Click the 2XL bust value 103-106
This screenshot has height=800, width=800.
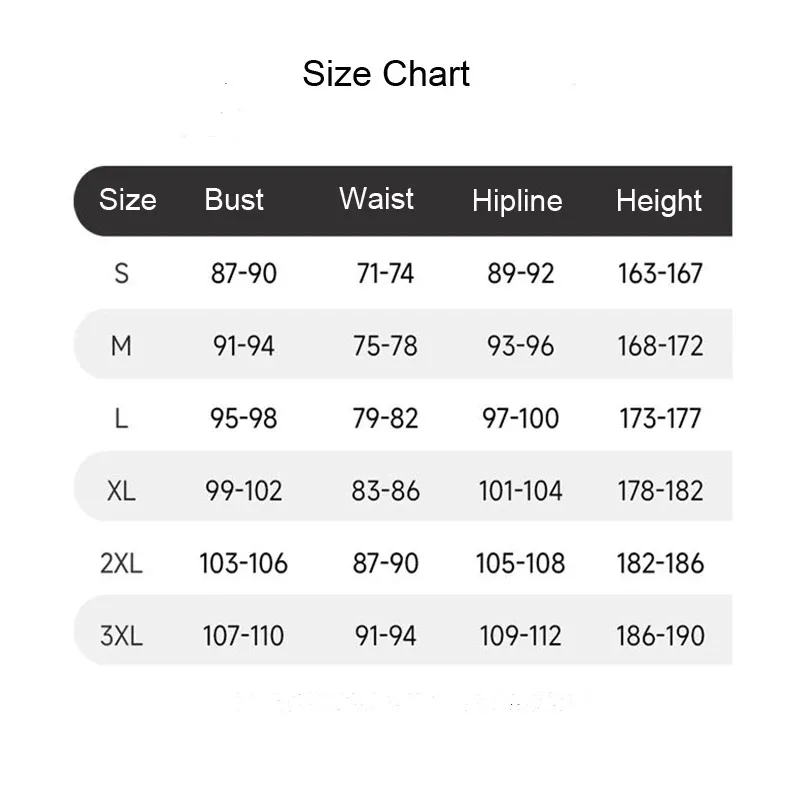[244, 563]
